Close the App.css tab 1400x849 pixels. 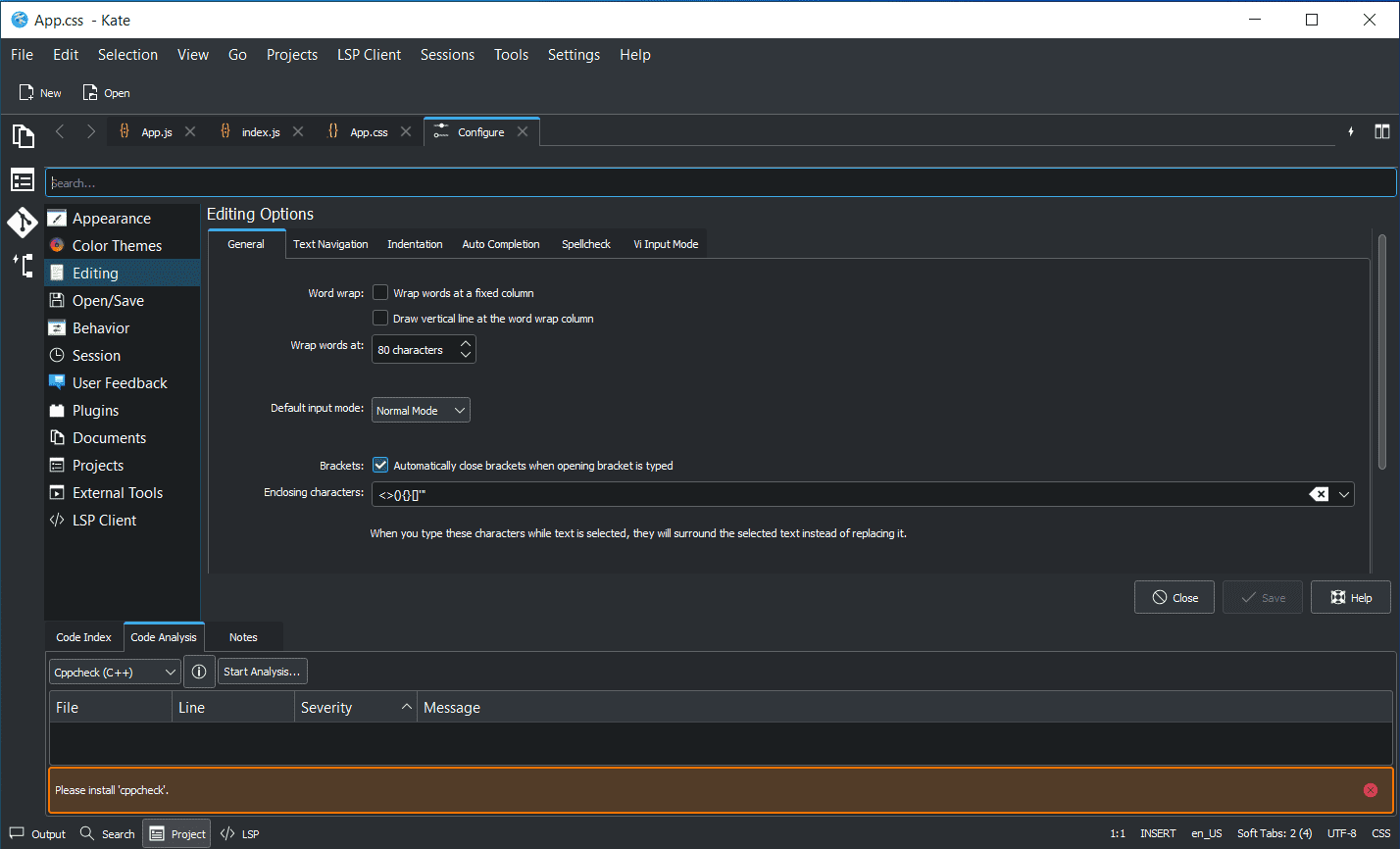tap(406, 131)
